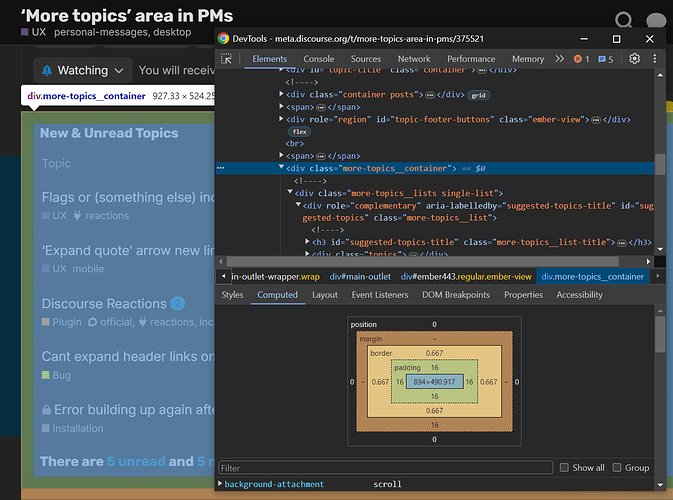The image size is (673, 500).
Task: Open the Watching notification dropdown
Action: tap(83, 70)
